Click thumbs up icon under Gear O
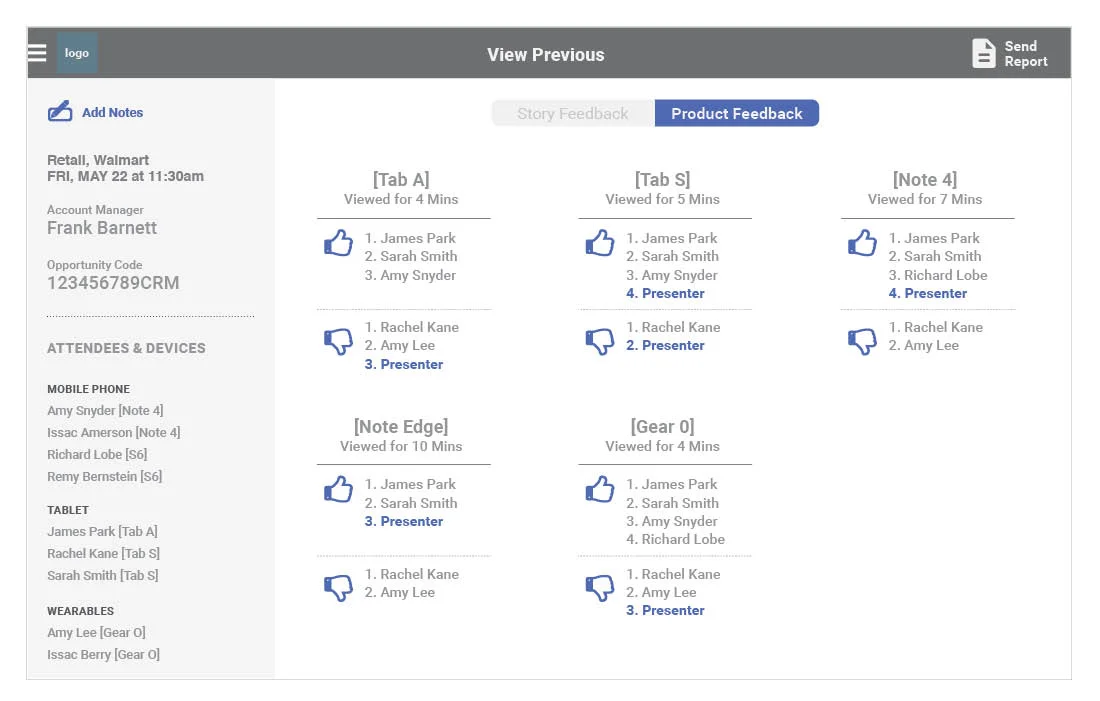The width and height of the screenshot is (1100, 701). (600, 489)
